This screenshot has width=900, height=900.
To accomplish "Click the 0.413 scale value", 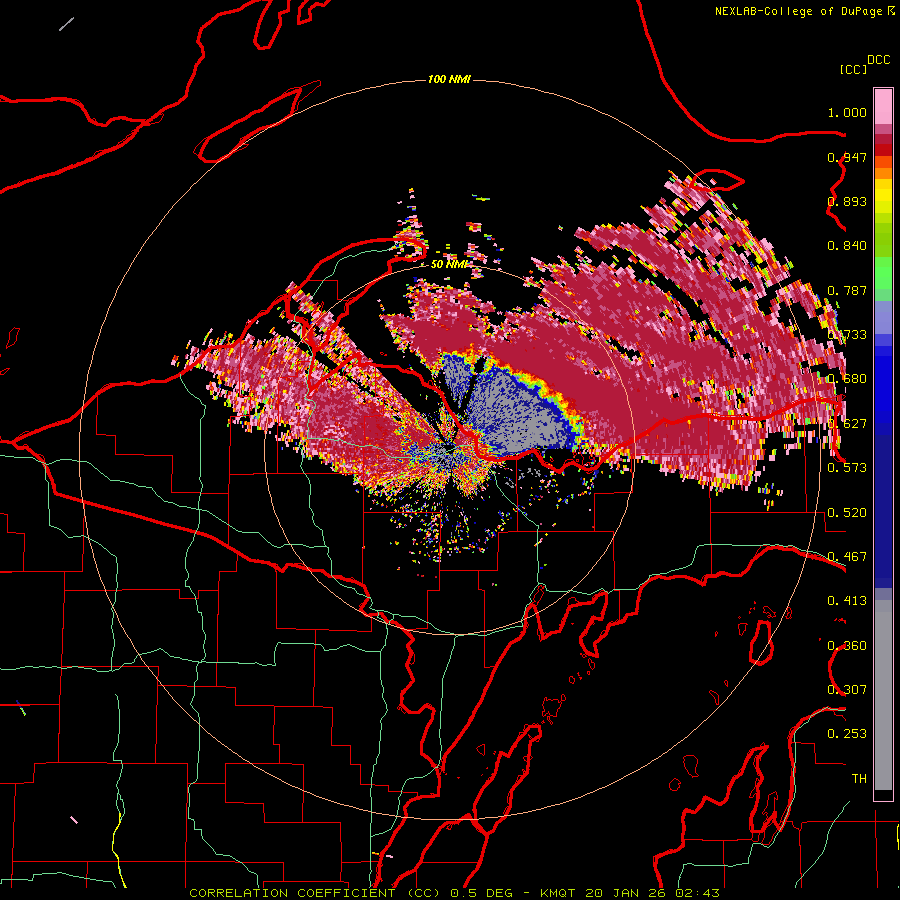I will click(847, 600).
